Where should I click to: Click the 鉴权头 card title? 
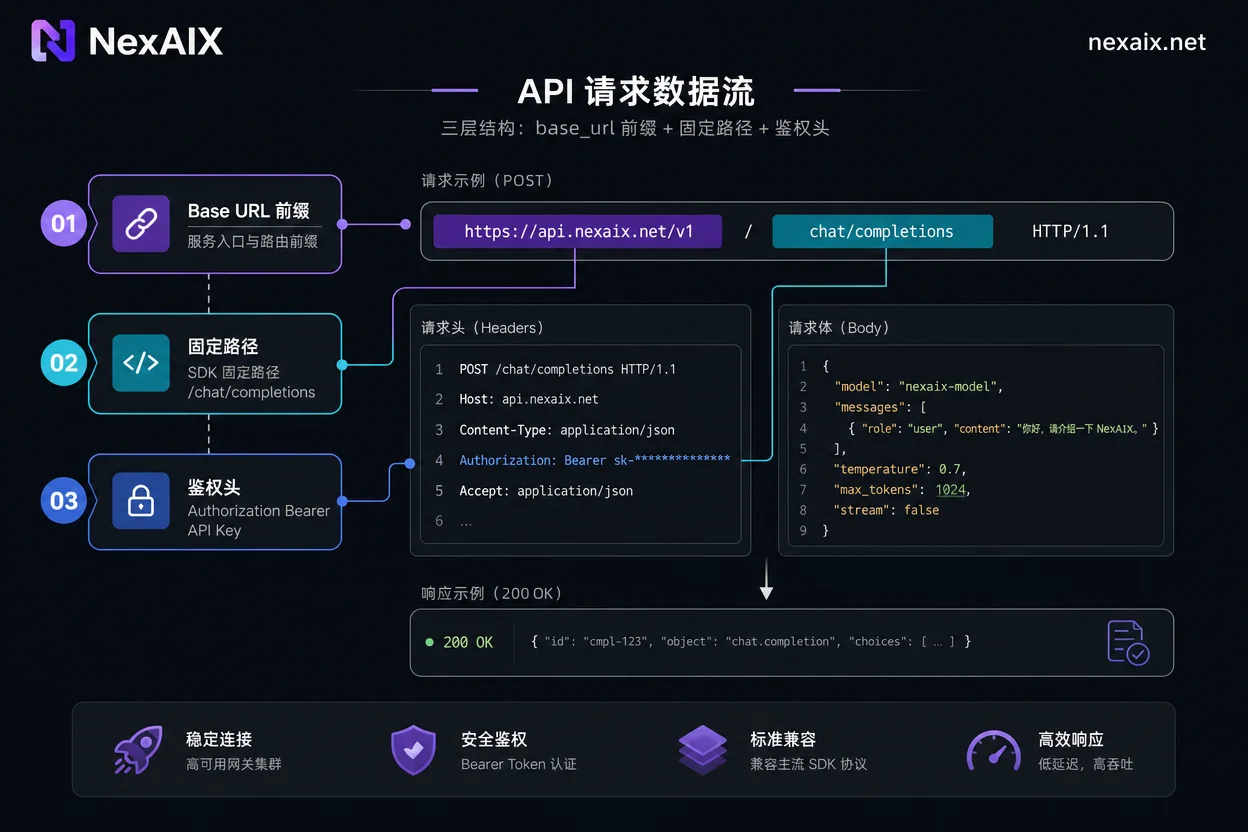click(x=214, y=487)
